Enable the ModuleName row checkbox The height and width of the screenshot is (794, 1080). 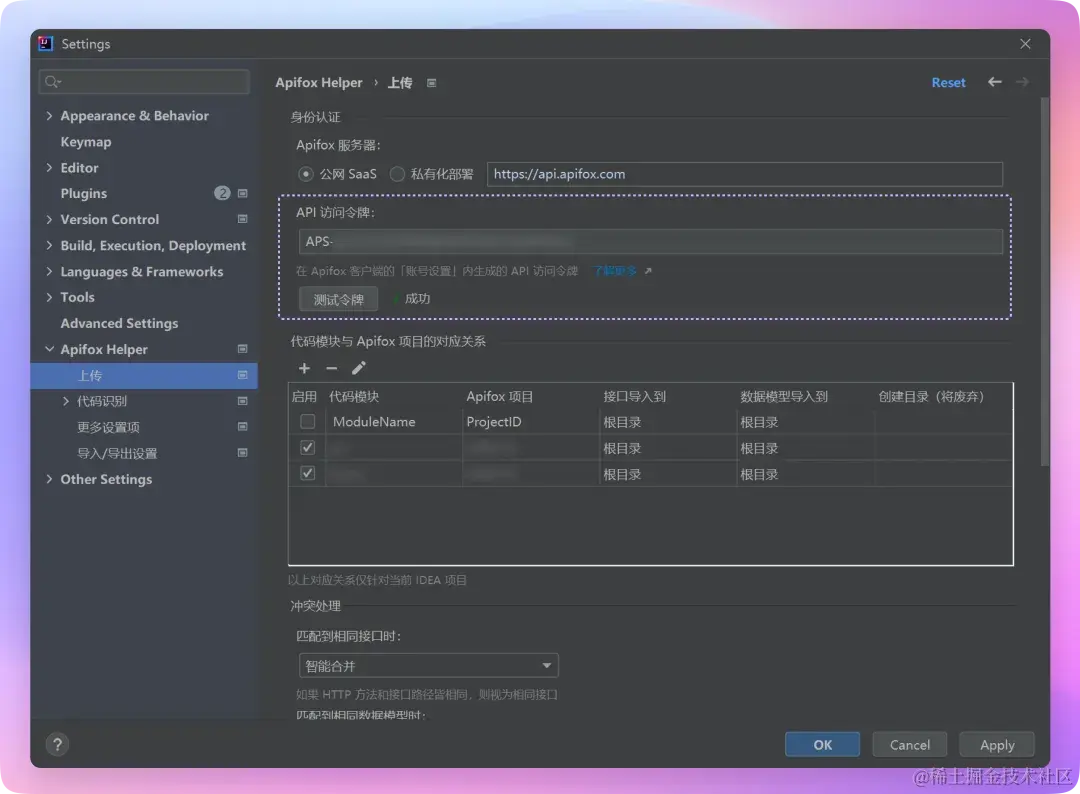(x=308, y=421)
